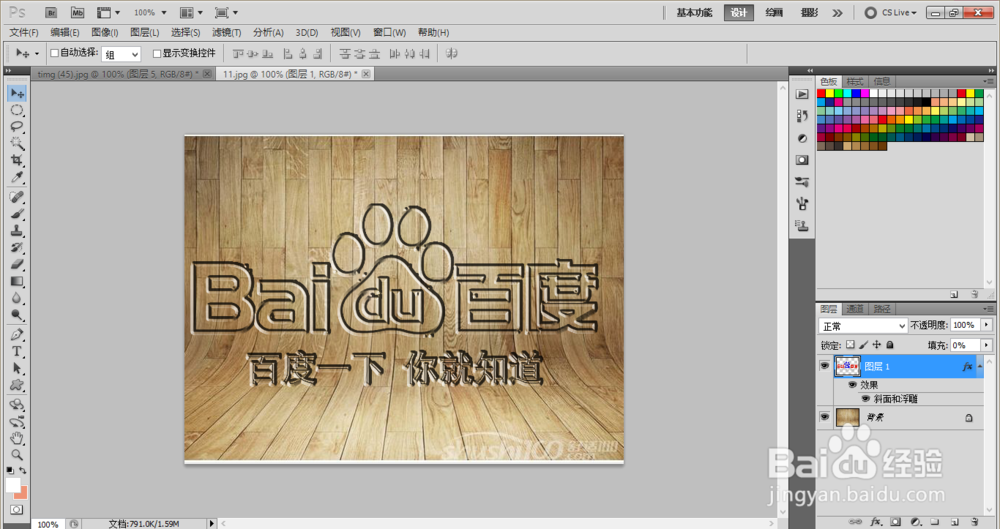Select the Lasso tool
The image size is (1000, 529).
(x=17, y=126)
